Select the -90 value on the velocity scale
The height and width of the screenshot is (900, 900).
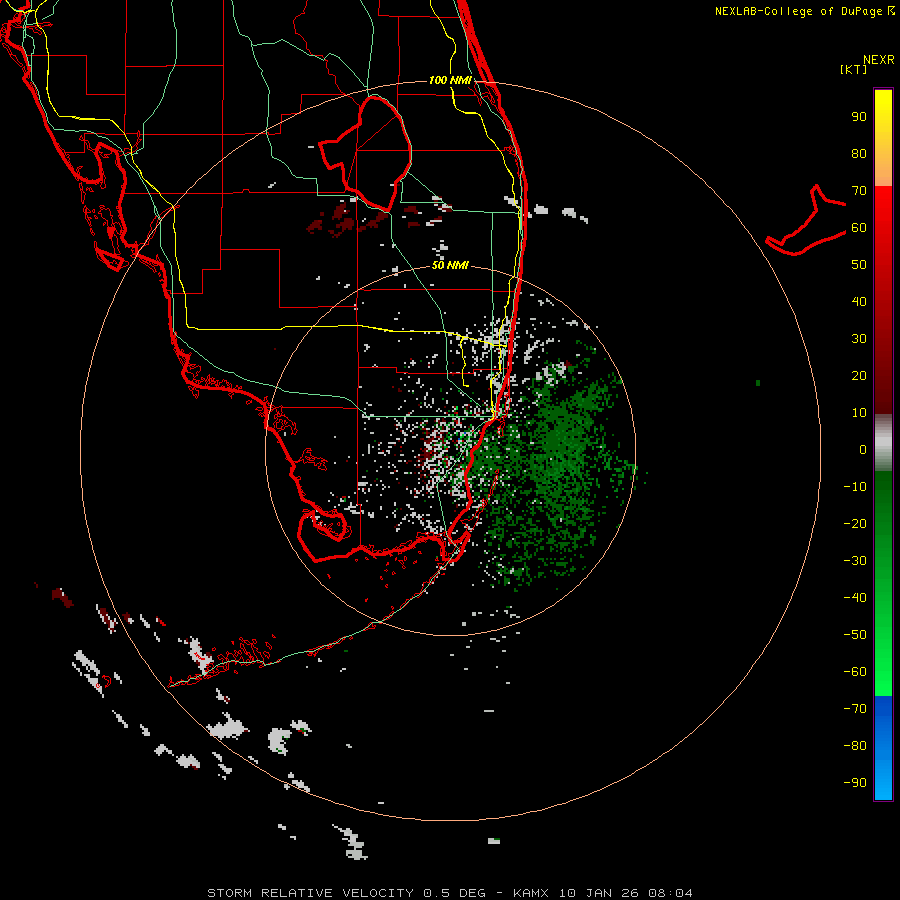(x=855, y=783)
